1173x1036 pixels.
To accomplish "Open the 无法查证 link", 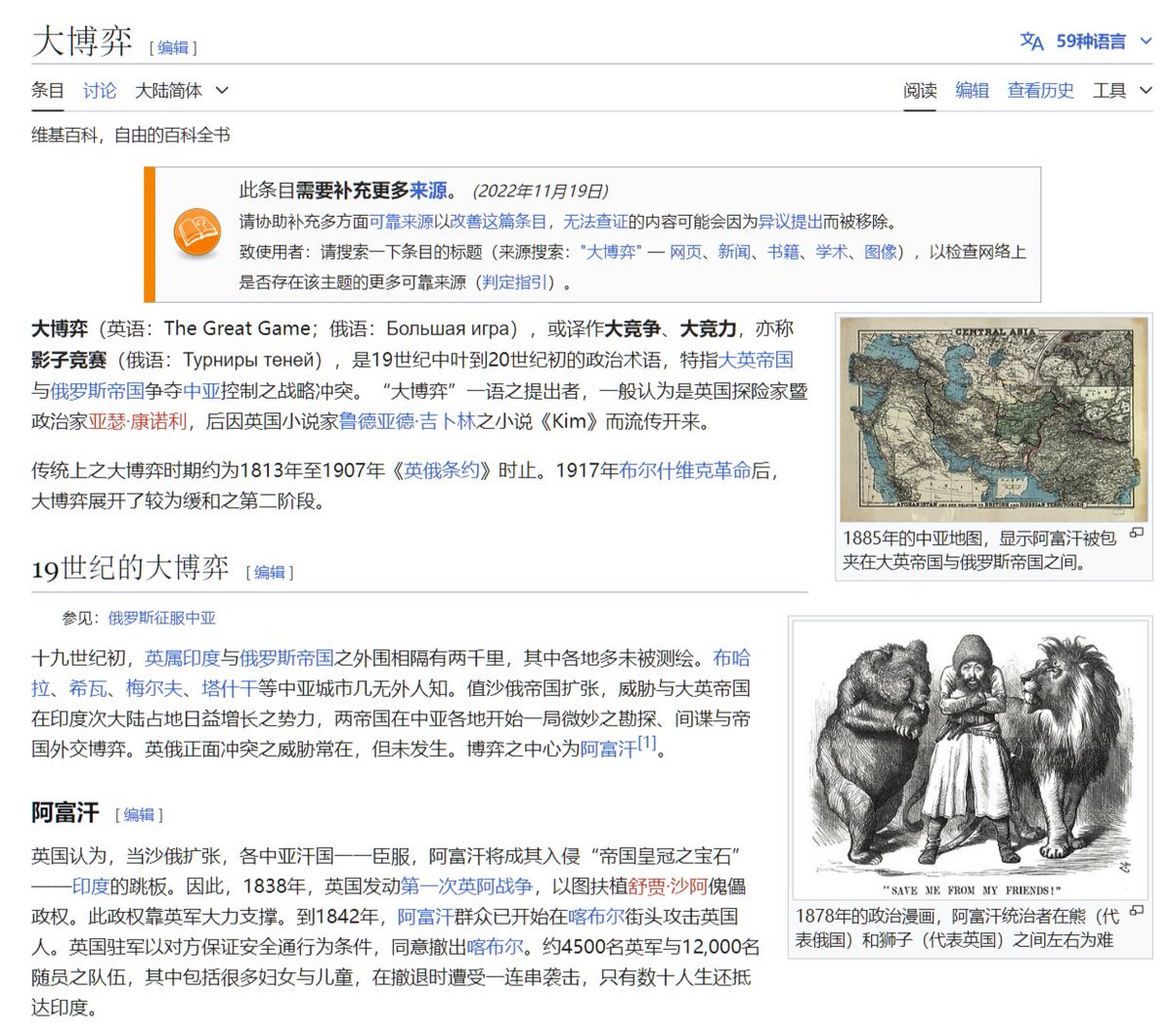I will pos(595,222).
